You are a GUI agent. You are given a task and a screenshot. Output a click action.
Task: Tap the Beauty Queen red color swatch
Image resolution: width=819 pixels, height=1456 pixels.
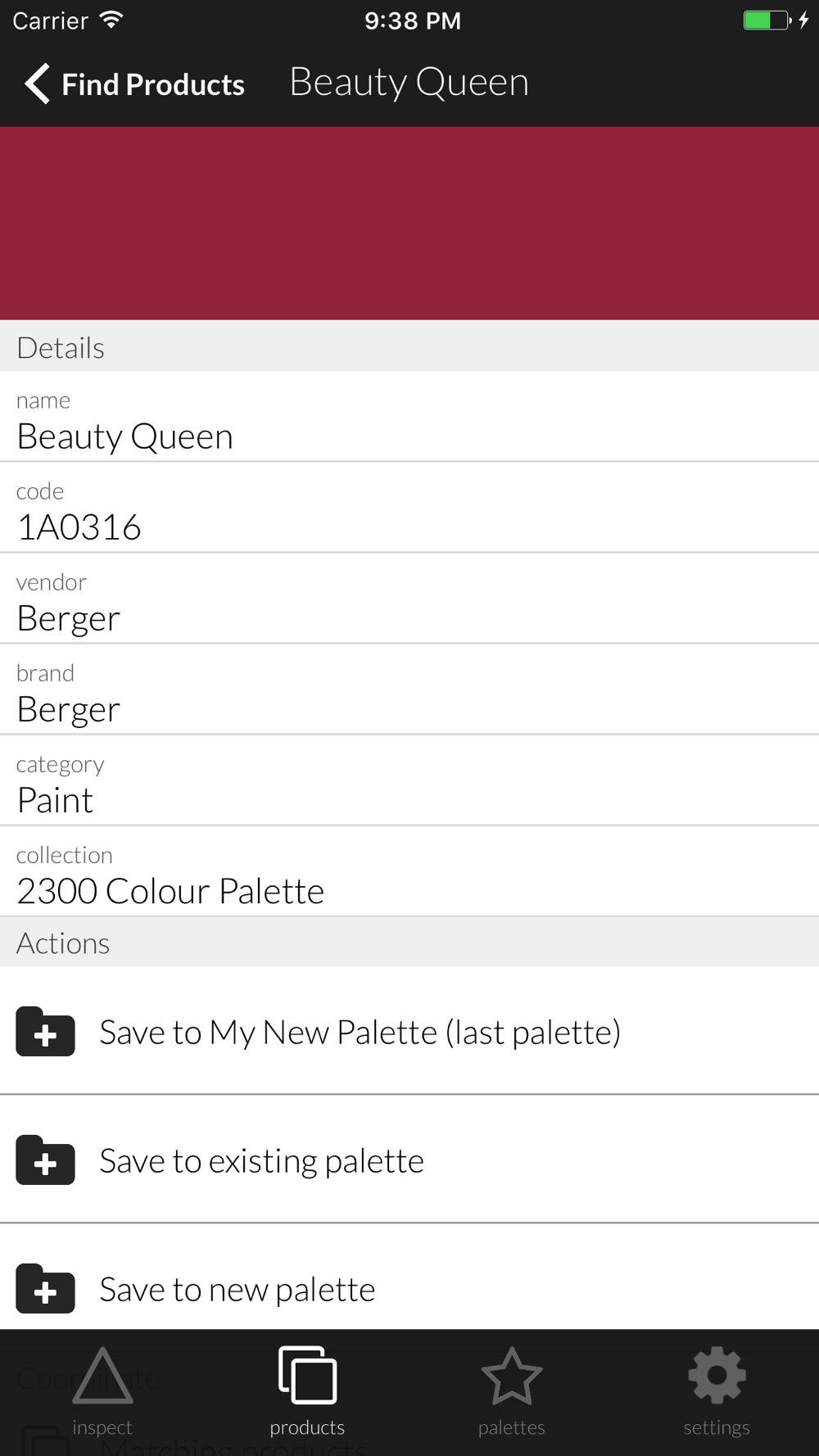coord(409,223)
